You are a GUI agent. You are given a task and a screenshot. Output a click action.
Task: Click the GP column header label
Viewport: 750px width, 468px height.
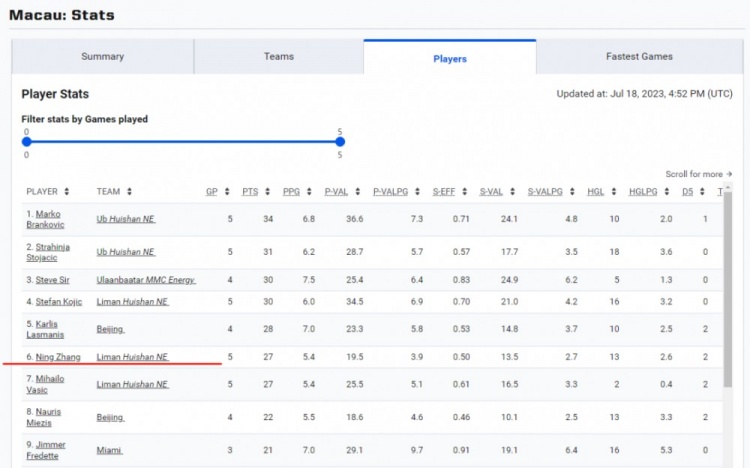pyautogui.click(x=212, y=191)
